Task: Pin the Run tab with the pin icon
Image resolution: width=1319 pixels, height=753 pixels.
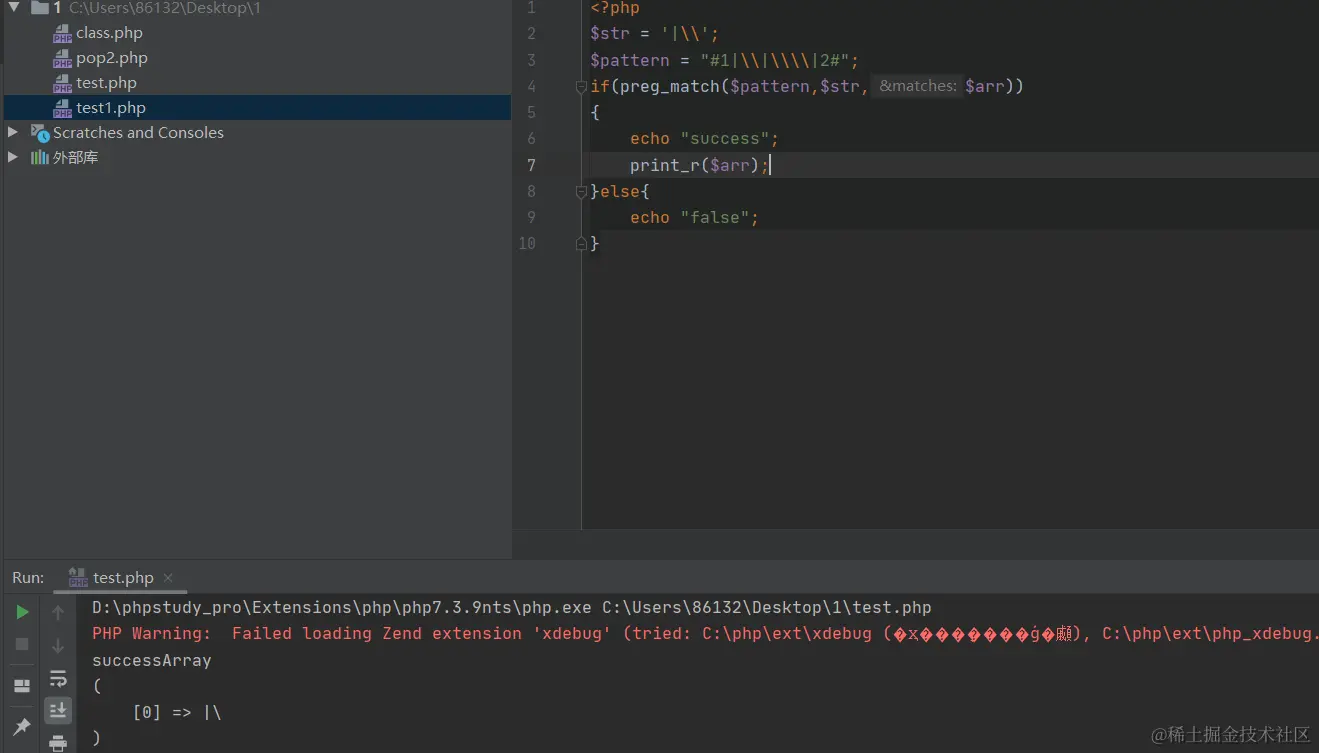Action: (22, 726)
